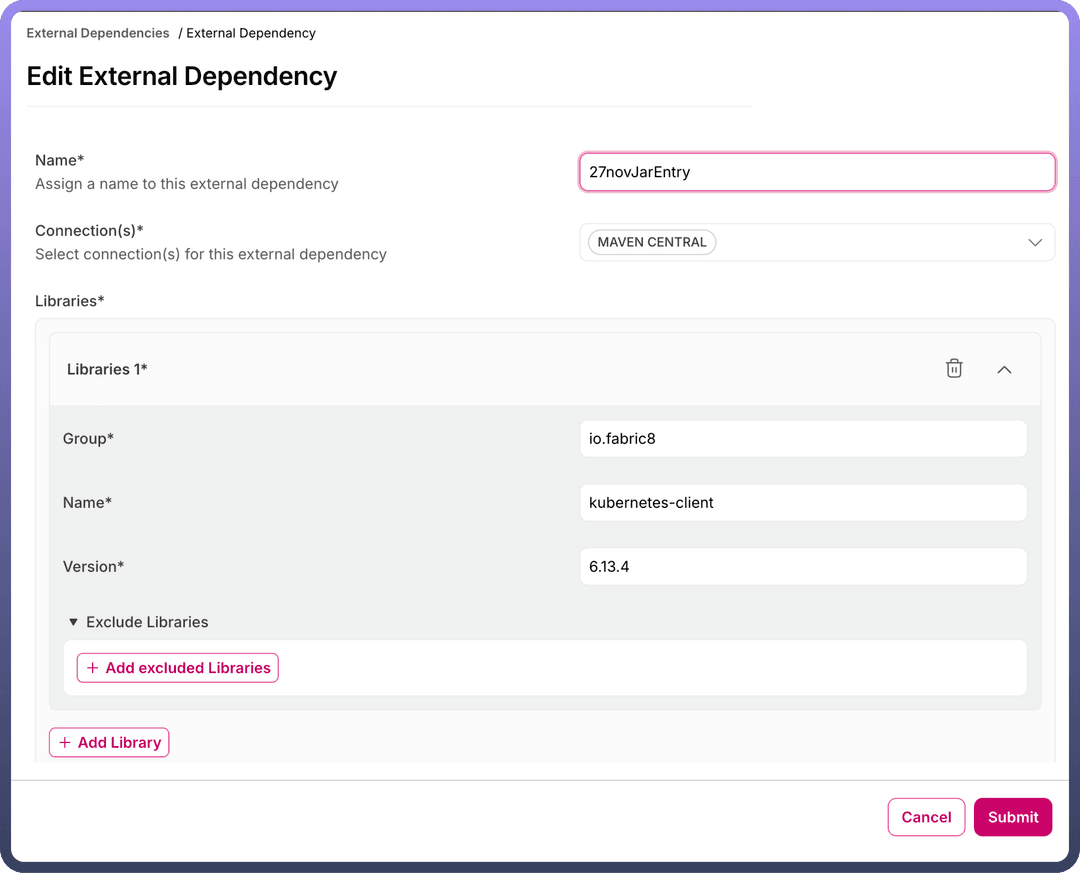Click the External Dependency breadcrumb item
1080x873 pixels.
251,33
